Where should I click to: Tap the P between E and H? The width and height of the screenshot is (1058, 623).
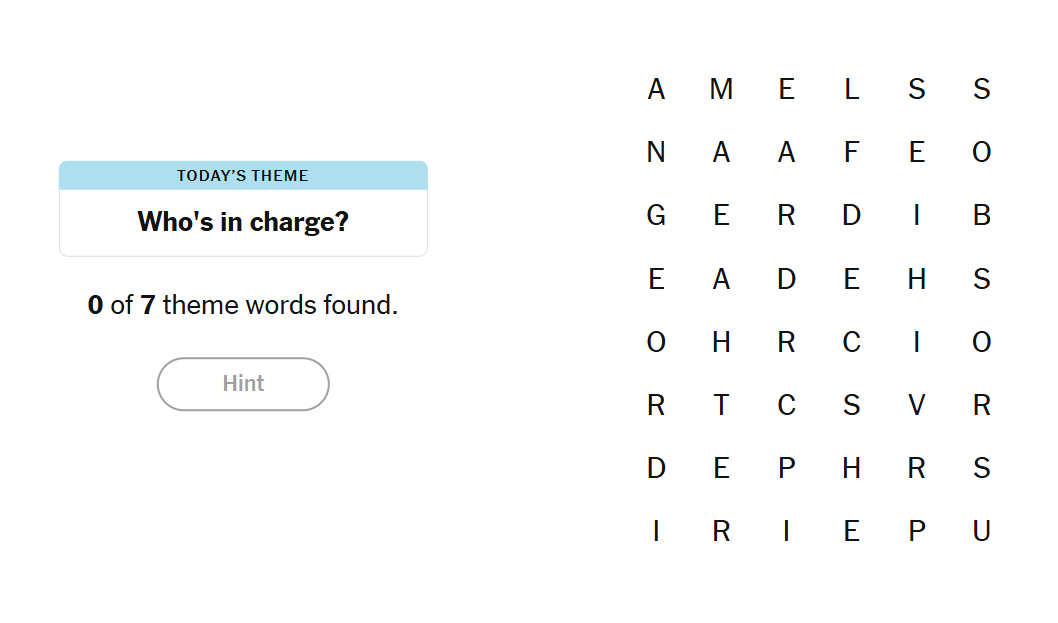coord(786,468)
